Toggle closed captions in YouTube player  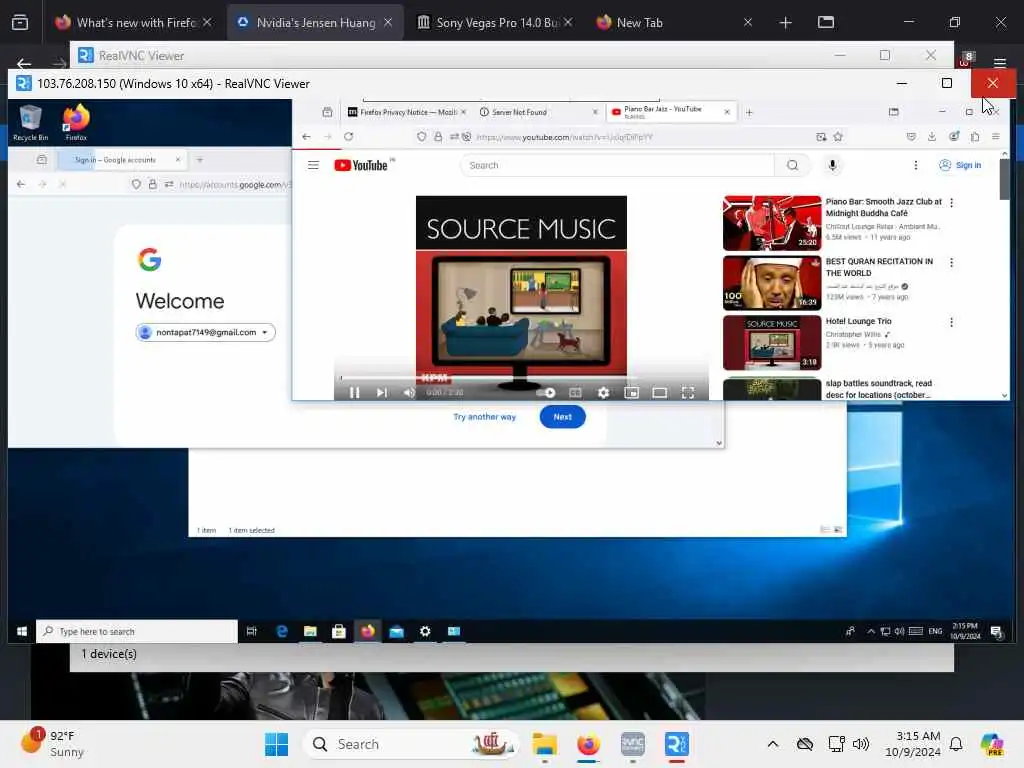point(575,392)
